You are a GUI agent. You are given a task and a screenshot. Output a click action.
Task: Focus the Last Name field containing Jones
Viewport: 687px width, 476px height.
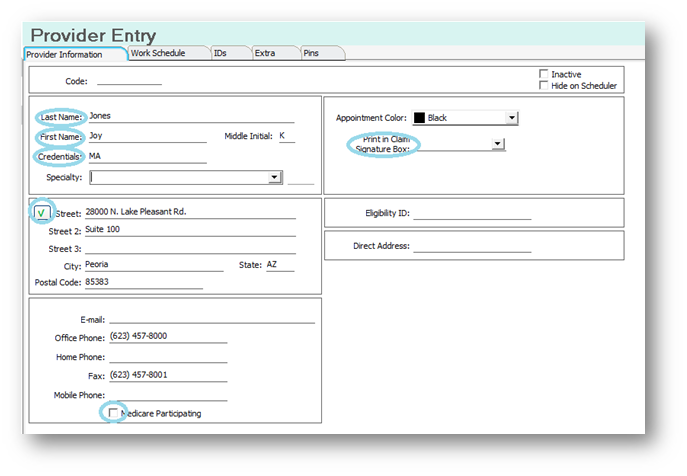tap(190, 116)
